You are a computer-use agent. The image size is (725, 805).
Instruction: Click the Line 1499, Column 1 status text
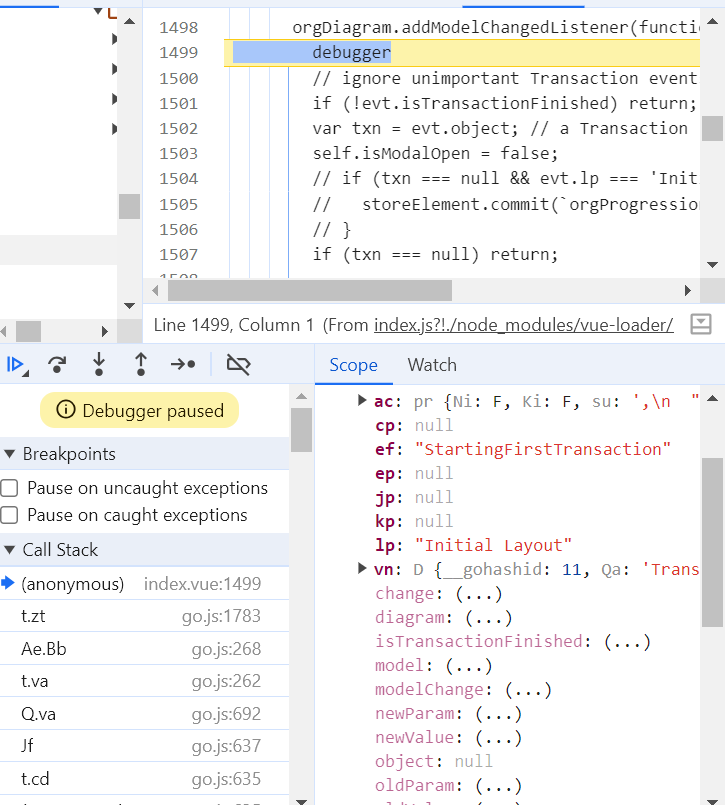pos(234,325)
